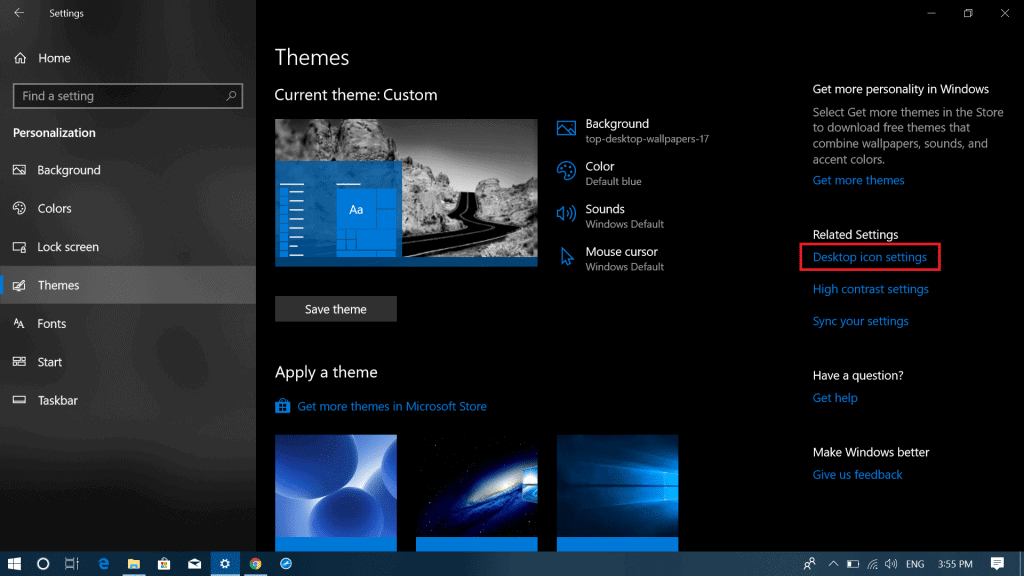Open Google Chrome from taskbar
Image resolution: width=1024 pixels, height=576 pixels.
click(255, 564)
